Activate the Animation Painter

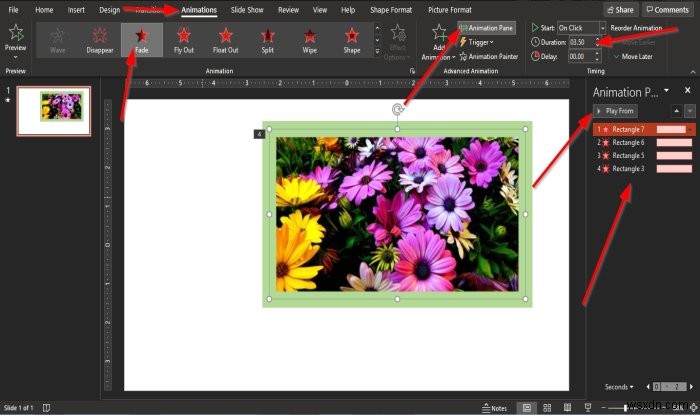point(489,56)
